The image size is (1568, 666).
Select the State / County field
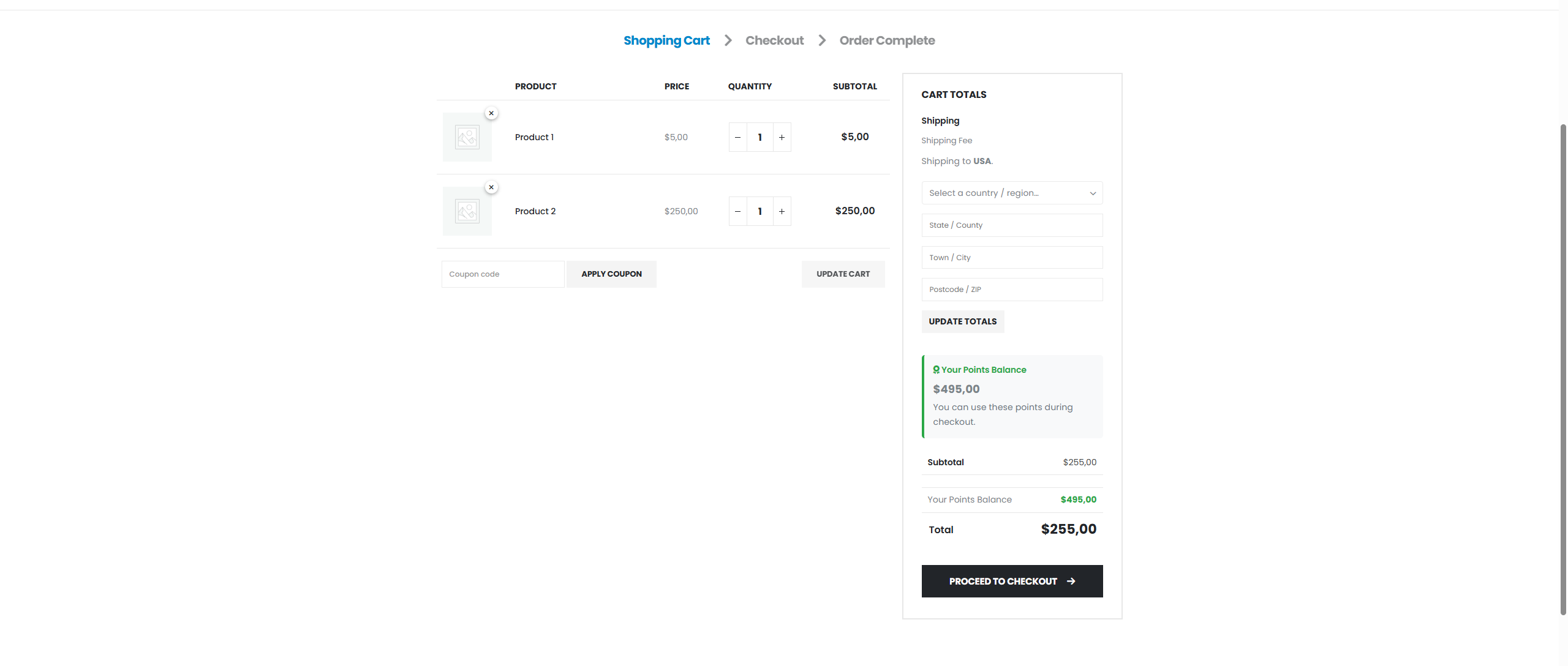tap(1011, 225)
